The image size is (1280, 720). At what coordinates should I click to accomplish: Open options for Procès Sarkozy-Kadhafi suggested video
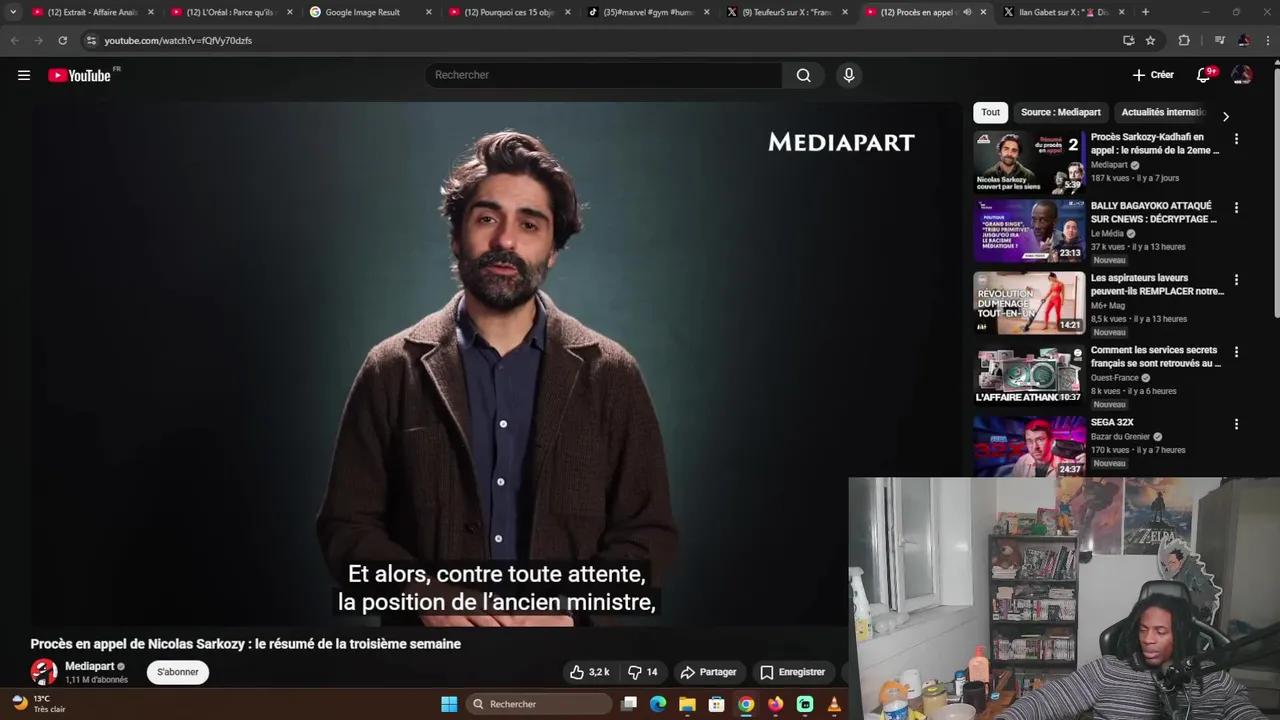[1236, 139]
